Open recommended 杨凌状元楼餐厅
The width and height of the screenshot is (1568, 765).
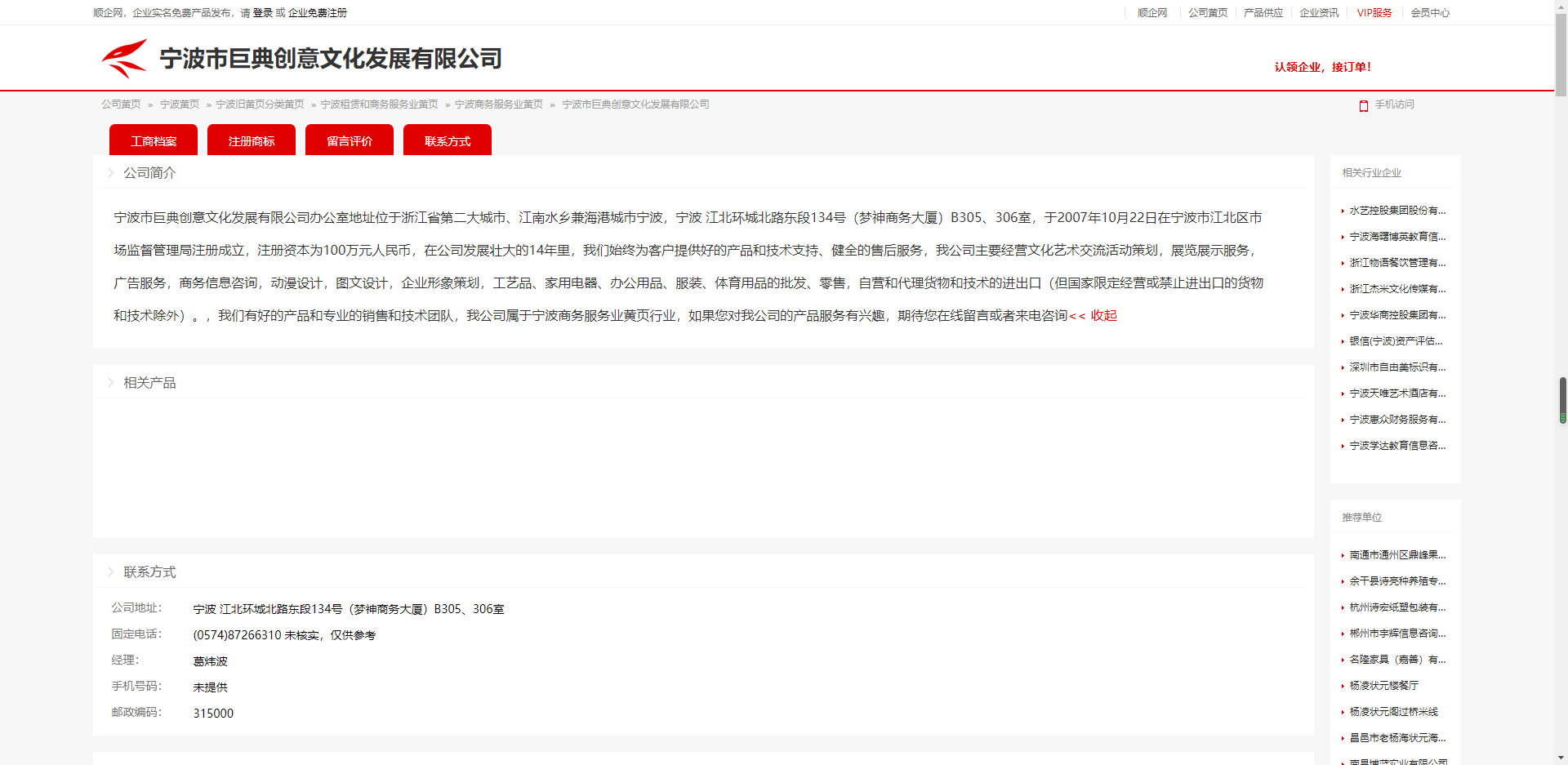point(1383,686)
